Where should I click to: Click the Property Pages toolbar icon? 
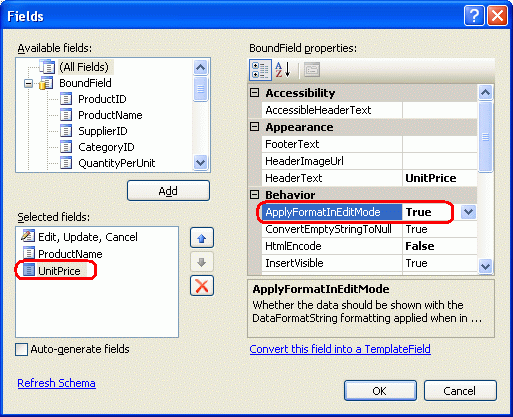pyautogui.click(x=312, y=70)
